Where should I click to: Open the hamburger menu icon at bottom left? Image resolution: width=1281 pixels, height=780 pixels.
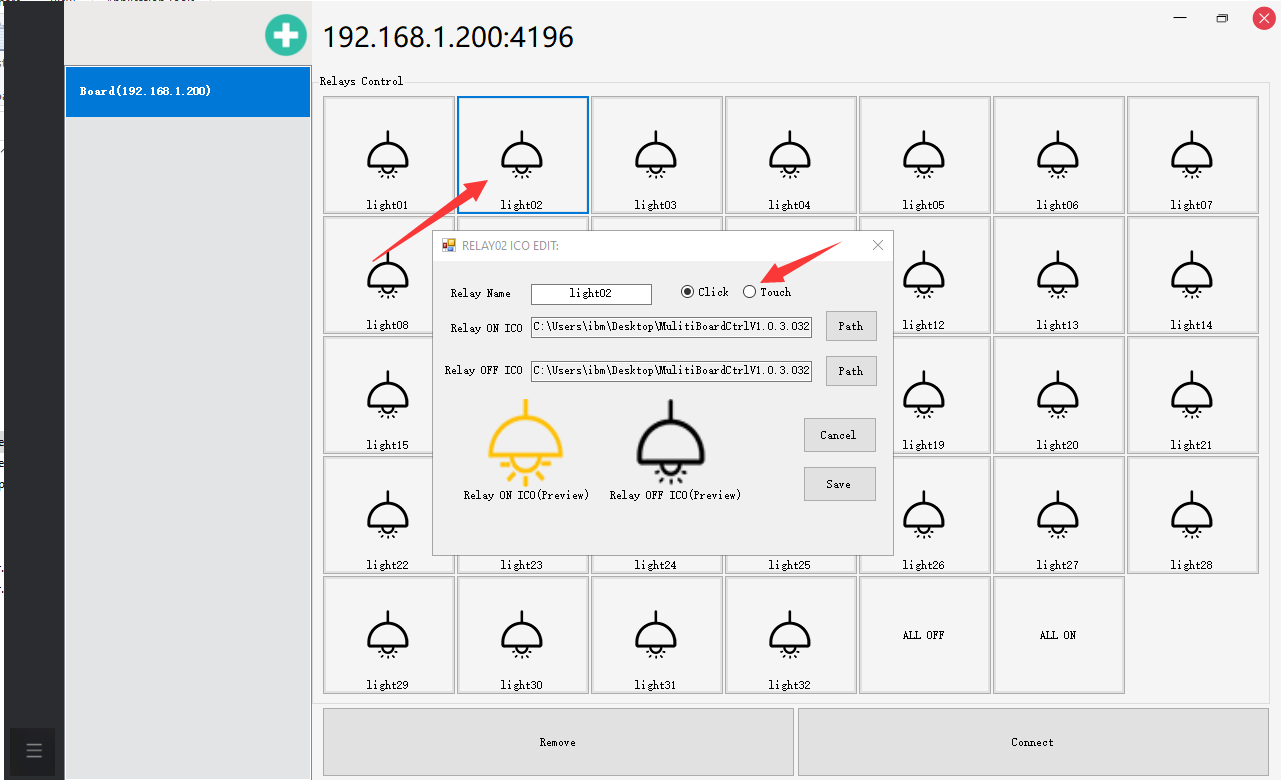pyautogui.click(x=34, y=751)
